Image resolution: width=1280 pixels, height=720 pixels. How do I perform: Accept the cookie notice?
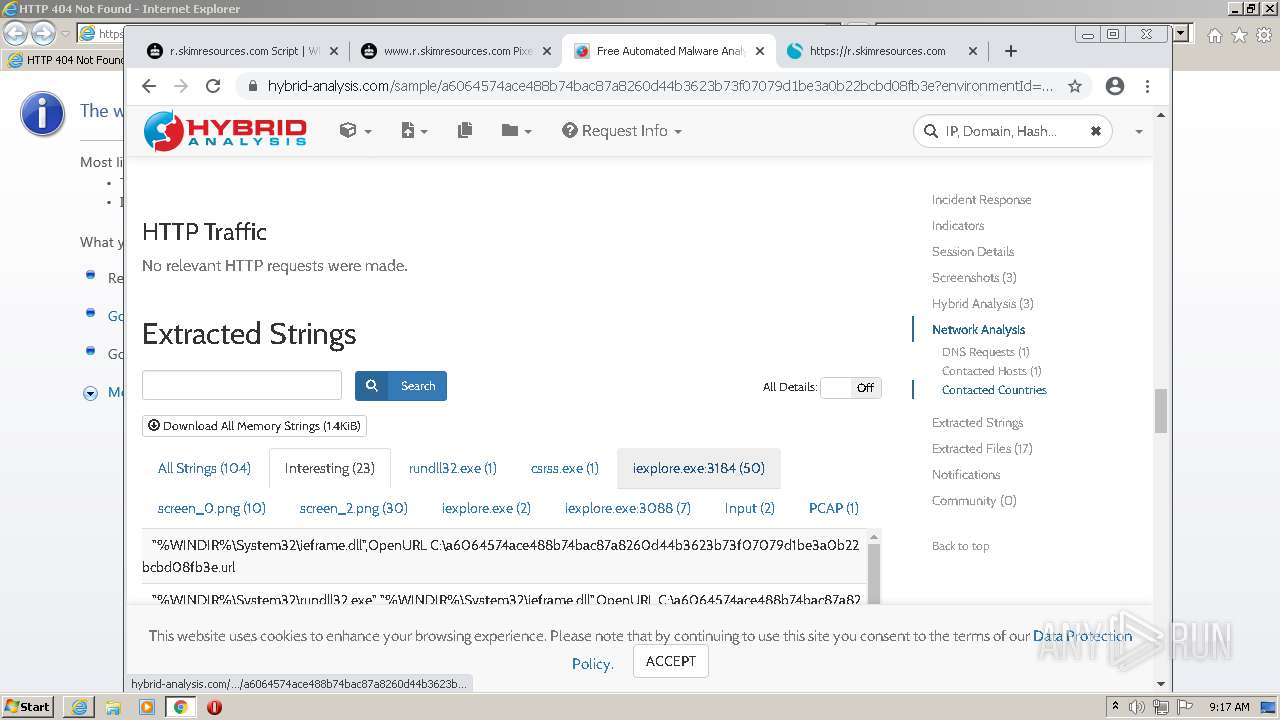click(671, 662)
